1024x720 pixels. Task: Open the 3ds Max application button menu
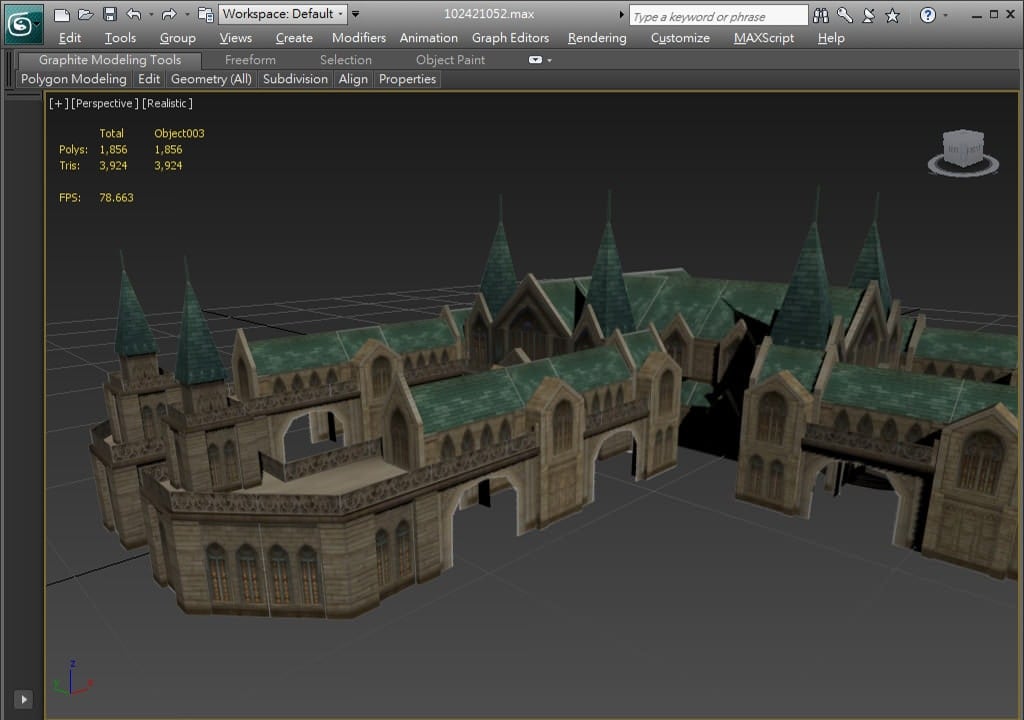[x=24, y=23]
